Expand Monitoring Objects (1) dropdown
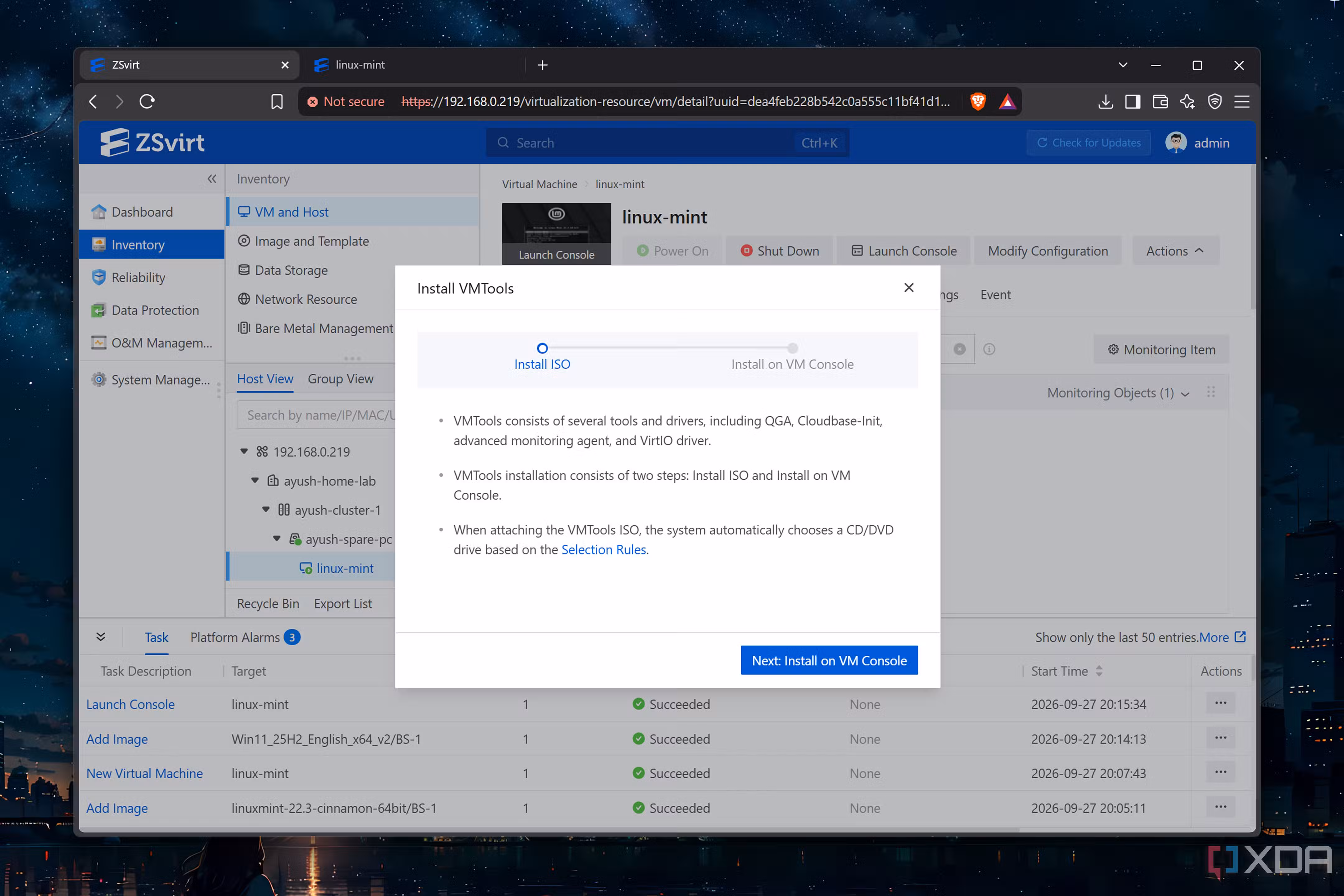Screen dimensions: 1344x896 (x=1118, y=393)
